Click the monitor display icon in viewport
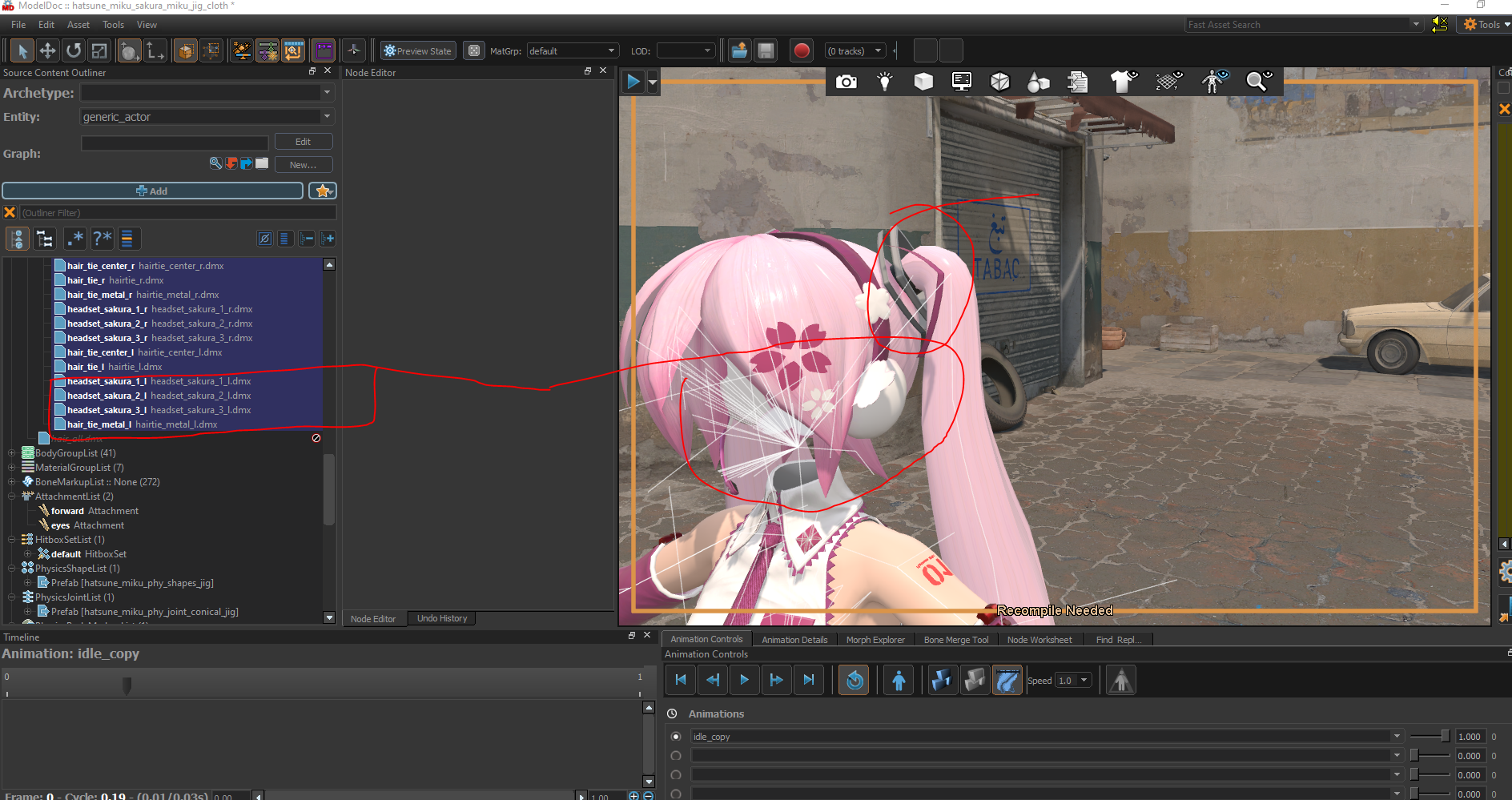Image resolution: width=1512 pixels, height=800 pixels. pos(962,82)
